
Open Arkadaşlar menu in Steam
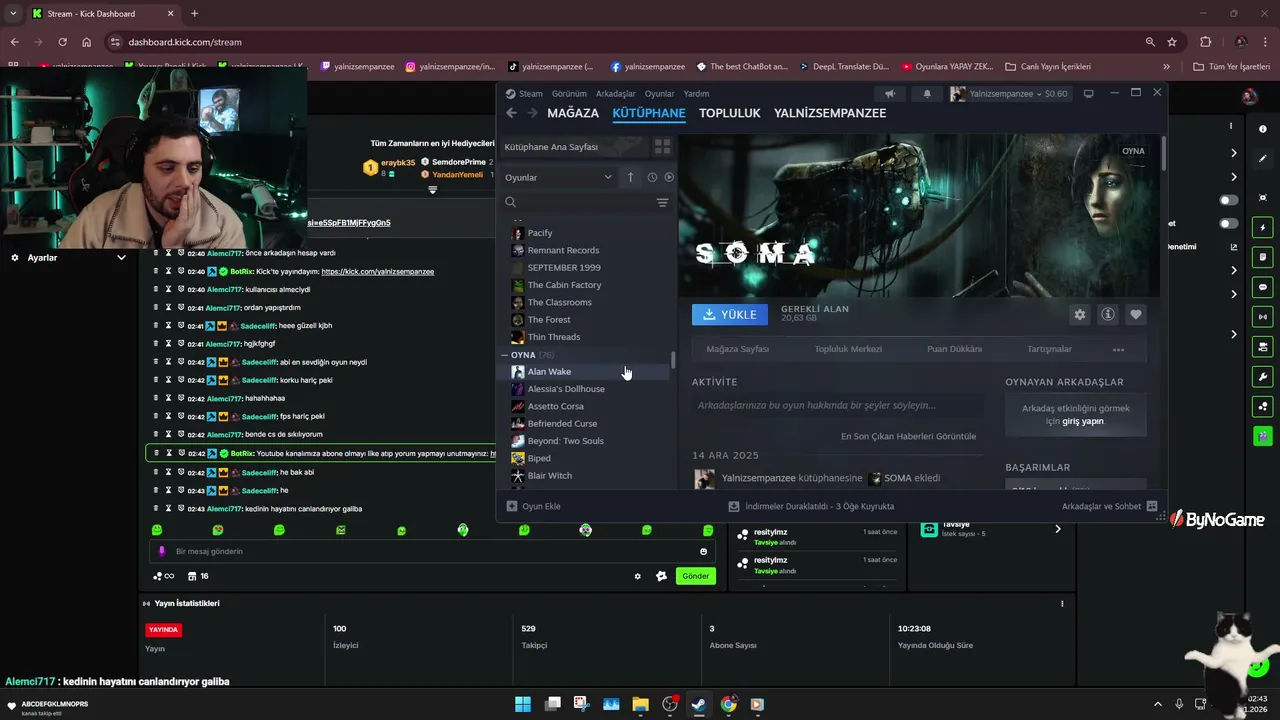click(x=615, y=93)
